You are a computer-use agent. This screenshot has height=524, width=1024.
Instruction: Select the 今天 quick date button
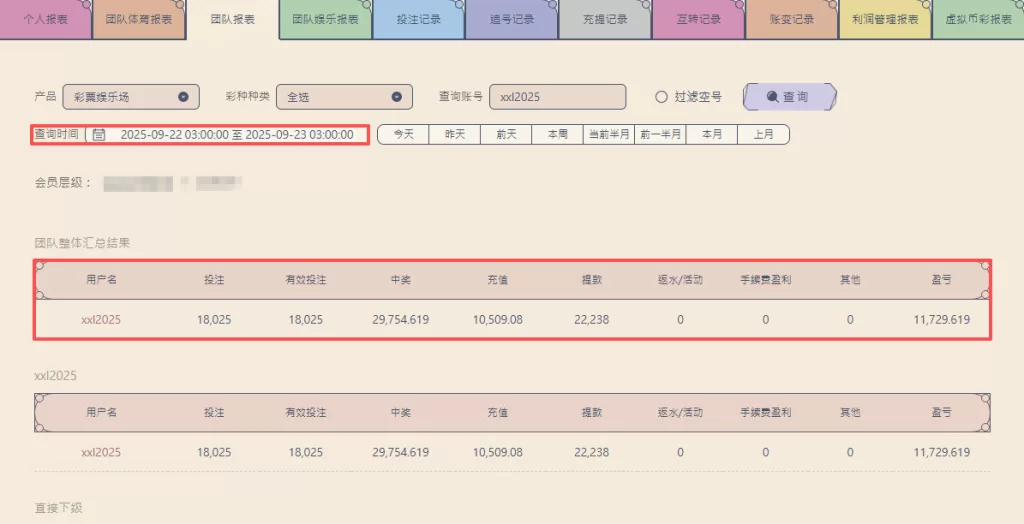[x=403, y=135]
